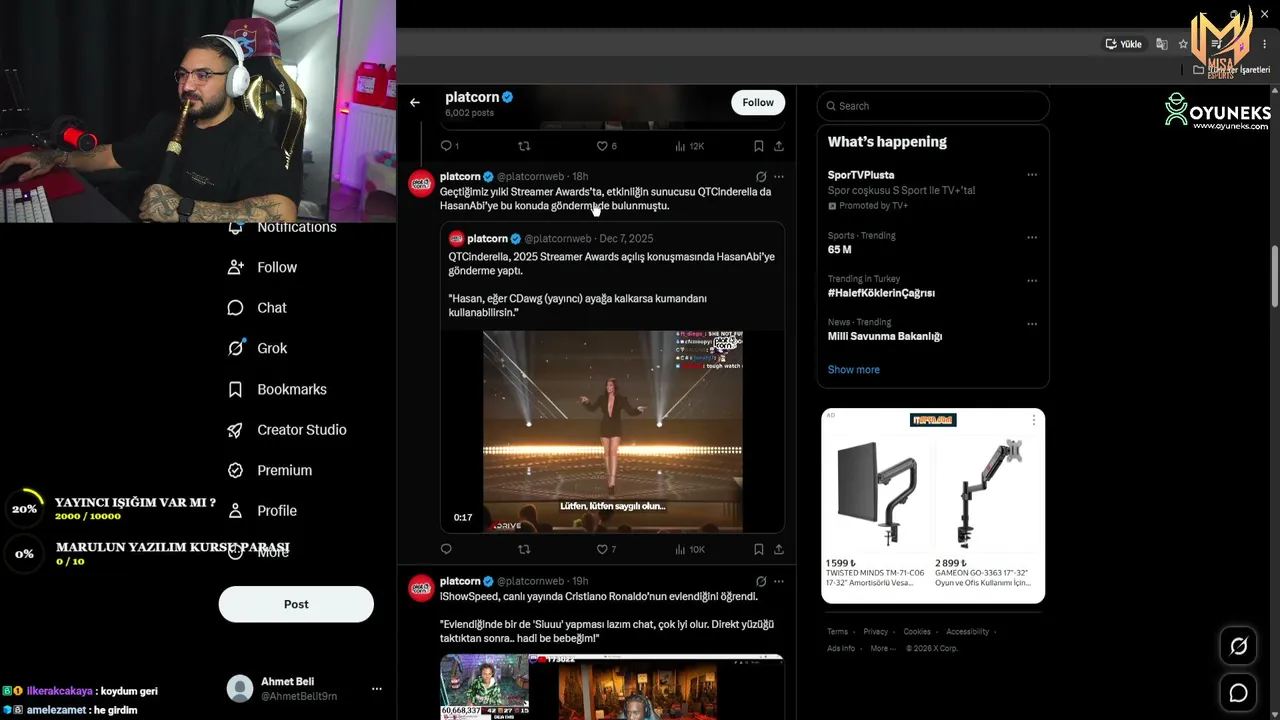Follow the platcorn account

pos(758,102)
